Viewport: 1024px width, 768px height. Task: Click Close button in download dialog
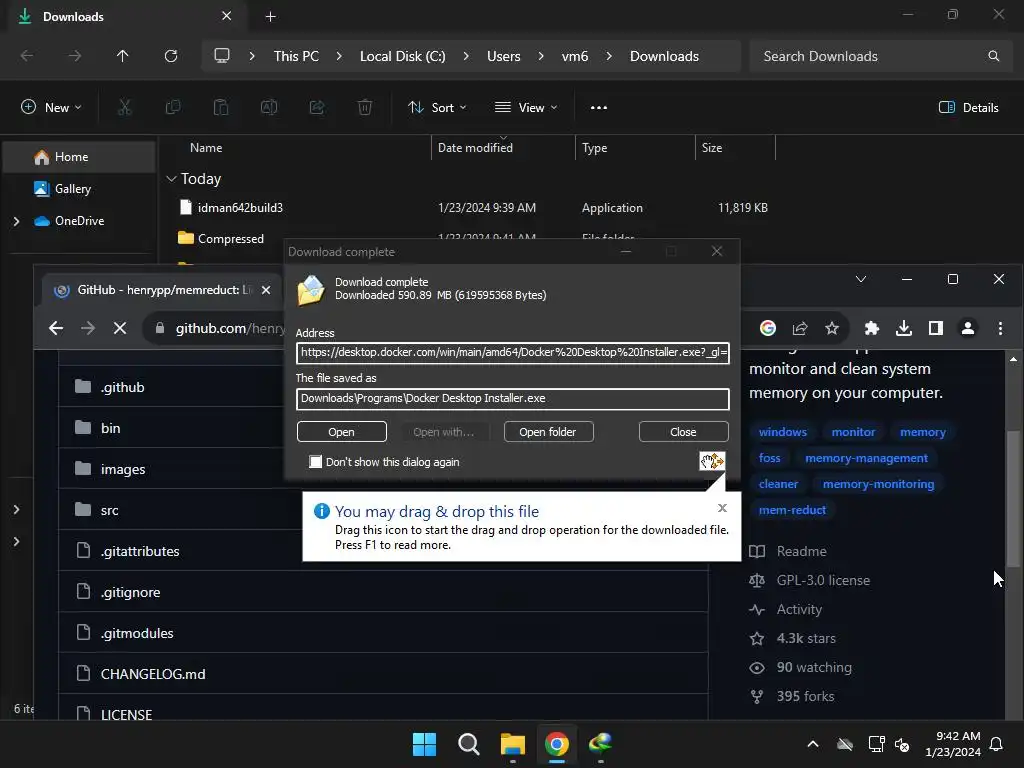[x=683, y=432]
